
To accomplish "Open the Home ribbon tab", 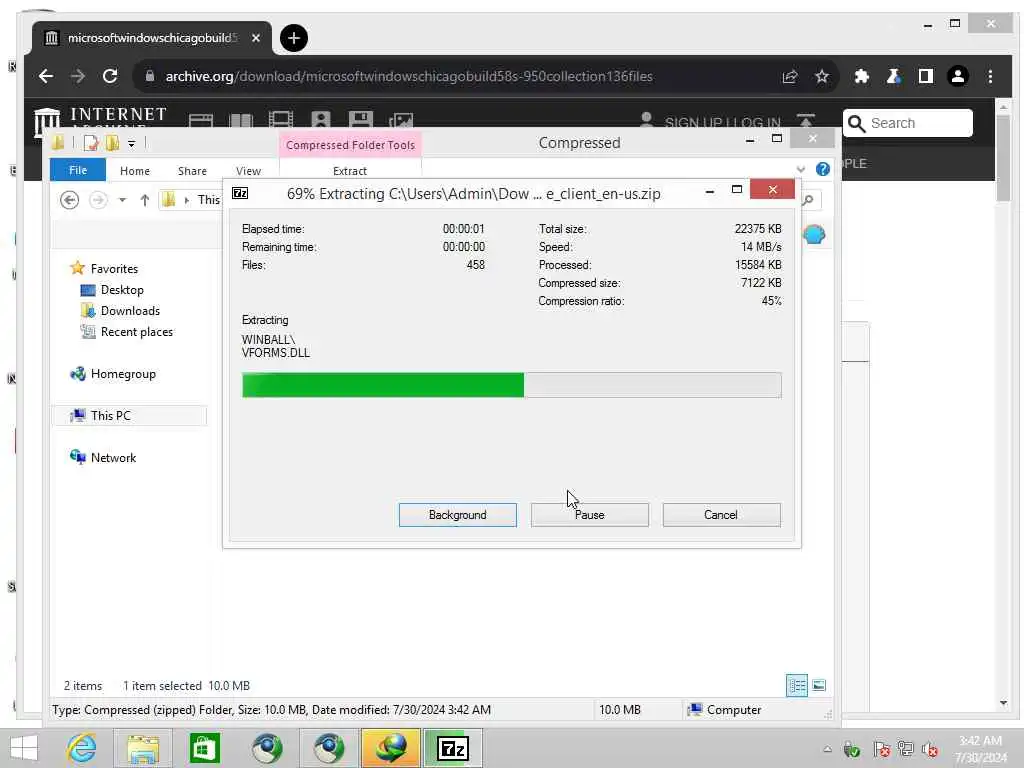I will [135, 170].
